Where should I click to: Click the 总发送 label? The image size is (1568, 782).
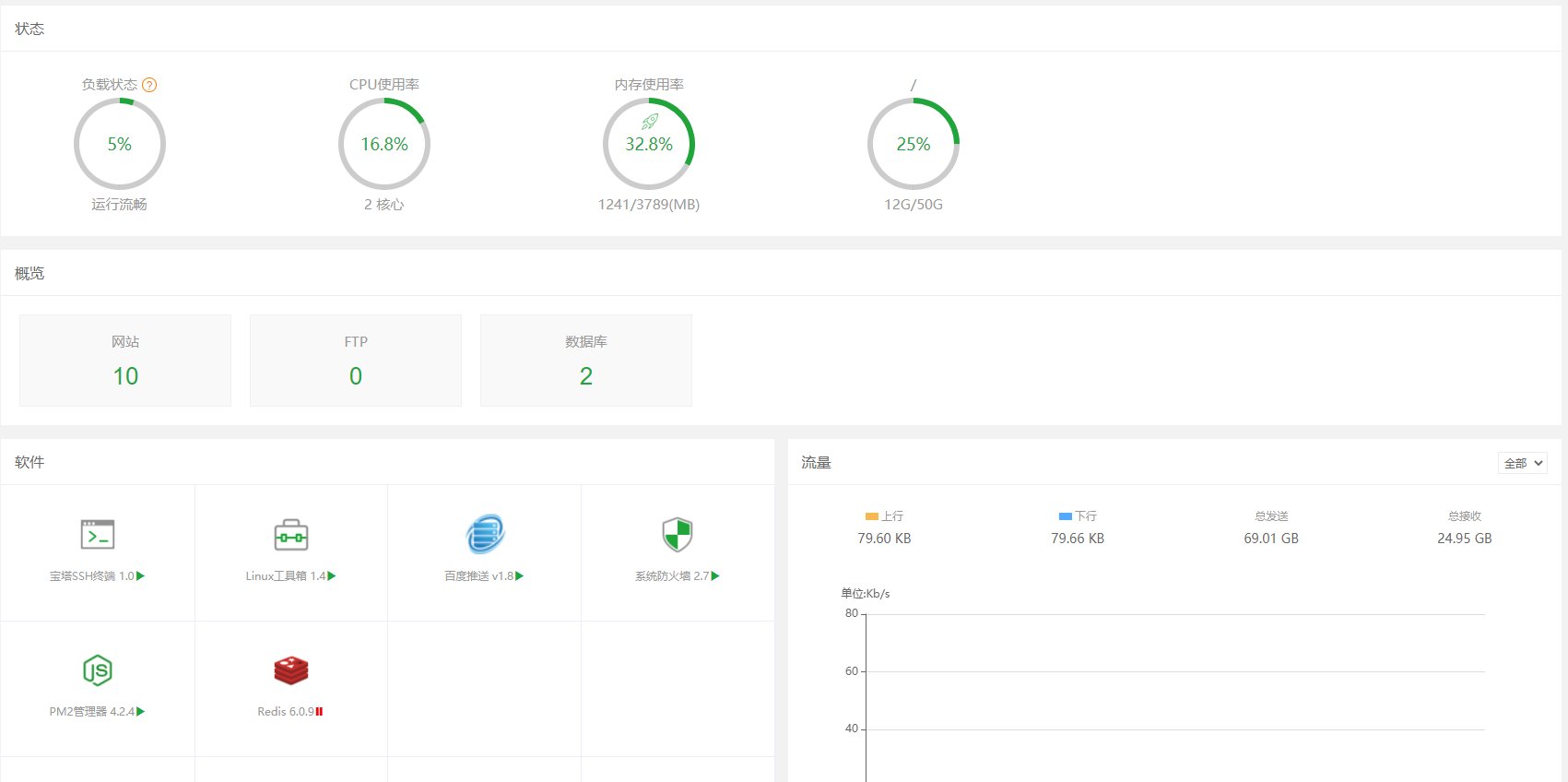pyautogui.click(x=1271, y=516)
